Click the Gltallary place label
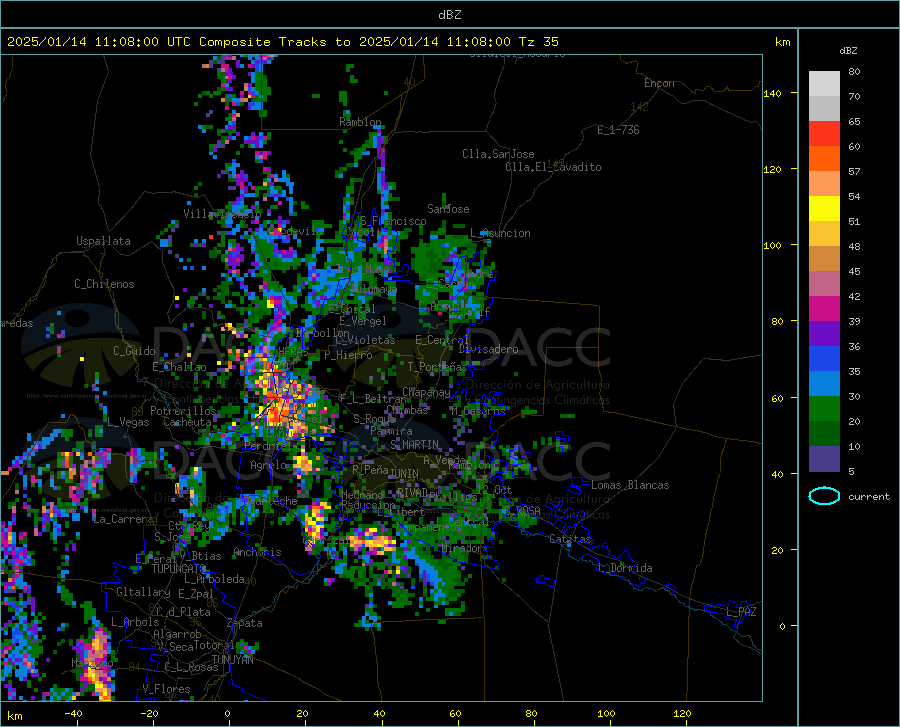Image resolution: width=900 pixels, height=727 pixels. [143, 592]
